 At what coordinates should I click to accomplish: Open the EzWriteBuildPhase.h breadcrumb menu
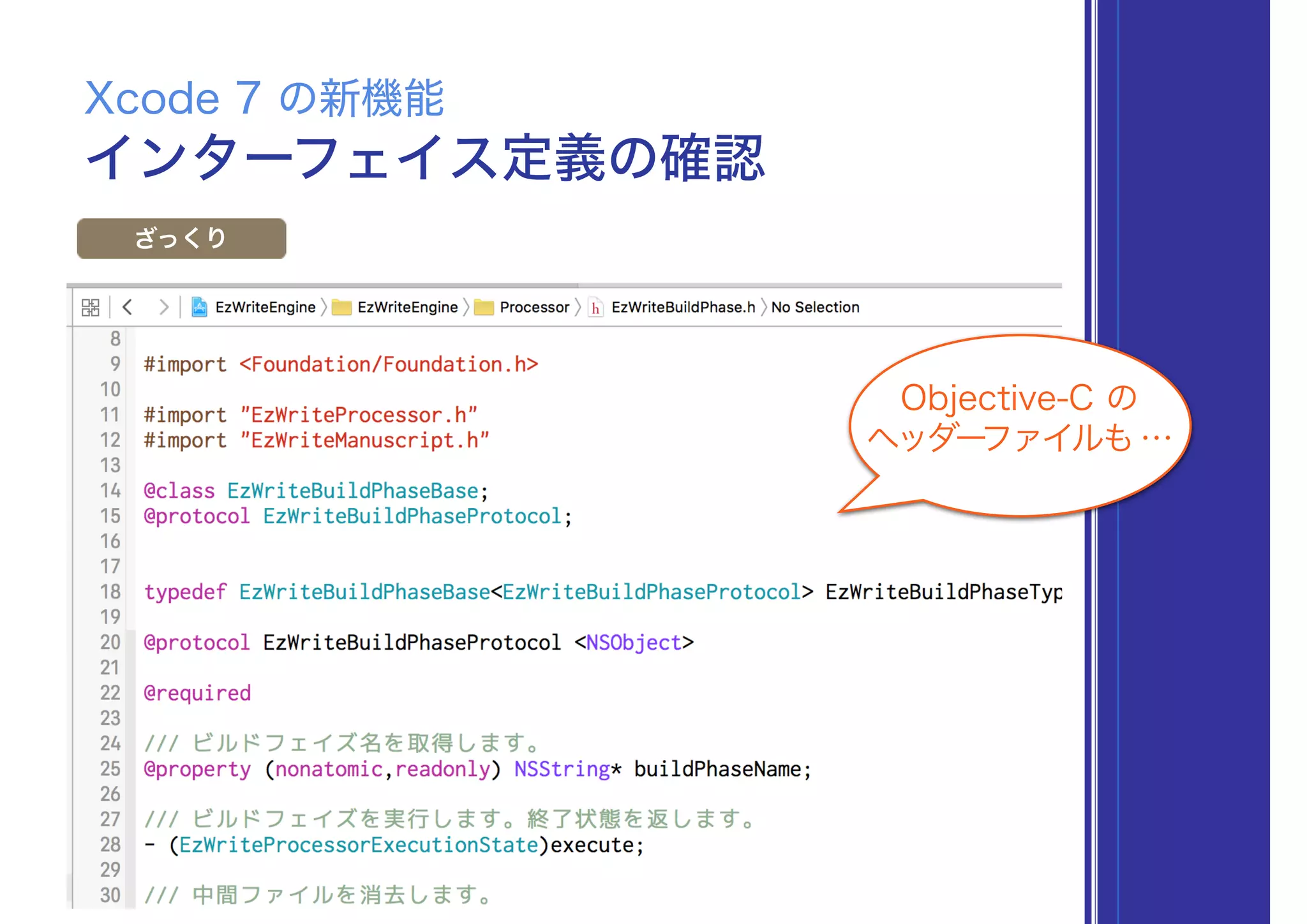(x=683, y=308)
